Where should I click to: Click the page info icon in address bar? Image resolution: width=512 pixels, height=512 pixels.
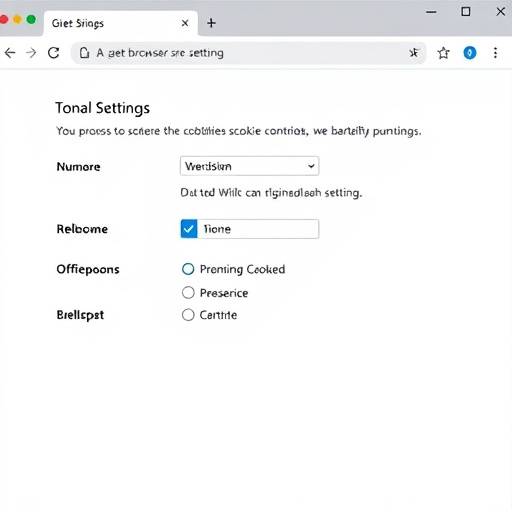coord(84,53)
